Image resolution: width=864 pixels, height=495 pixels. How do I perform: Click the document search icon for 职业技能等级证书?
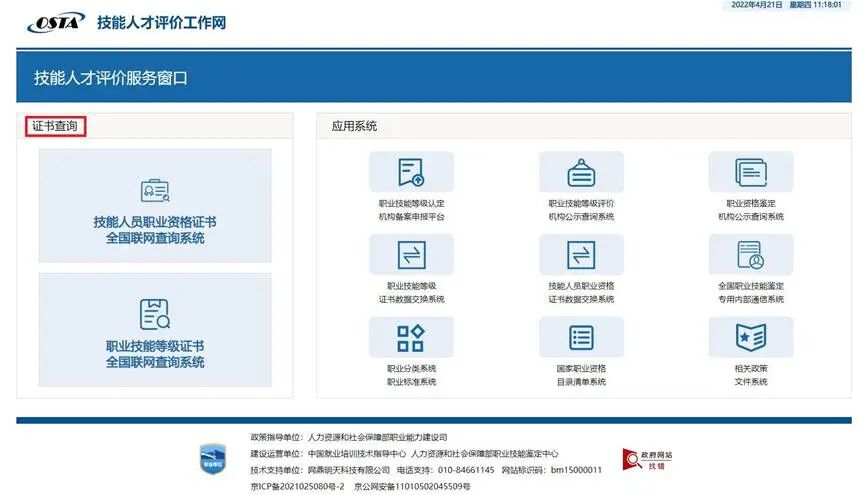pos(155,314)
